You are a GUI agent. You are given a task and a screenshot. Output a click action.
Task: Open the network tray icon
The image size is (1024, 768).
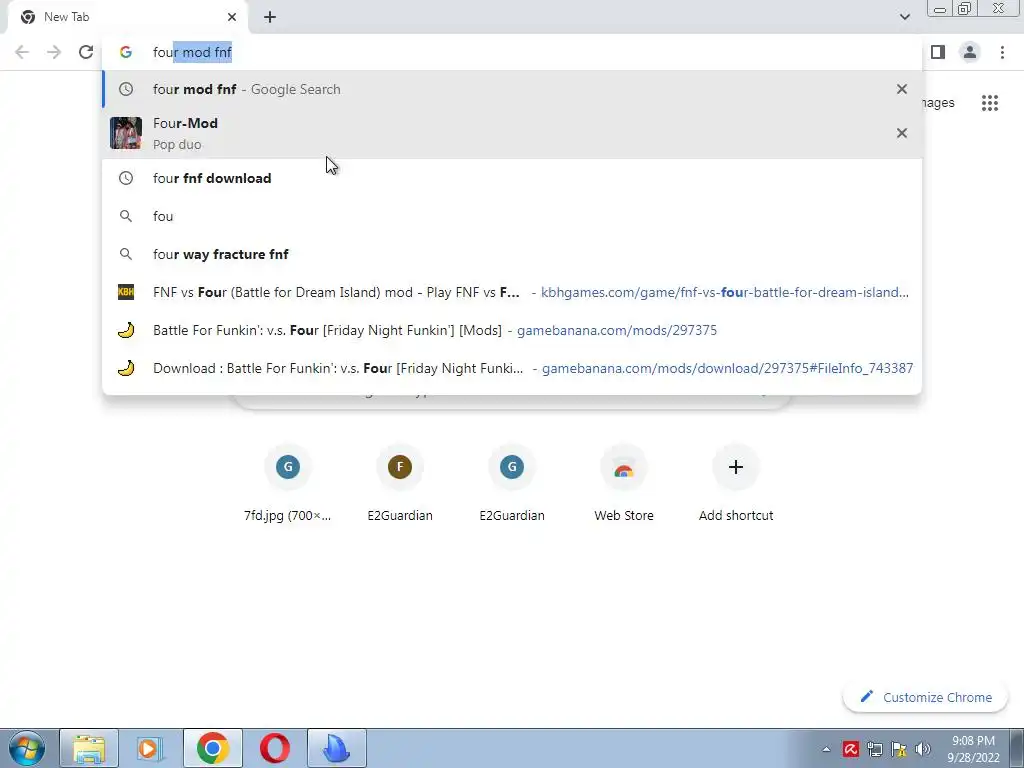click(874, 749)
